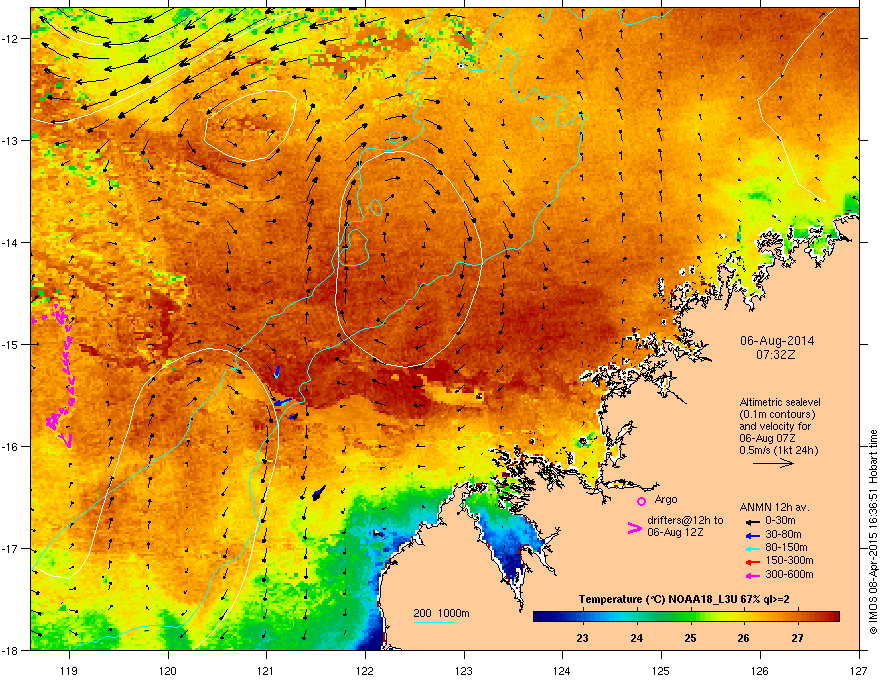The image size is (880, 680).
Task: Click the longitude axis label 121
Action: pyautogui.click(x=266, y=670)
